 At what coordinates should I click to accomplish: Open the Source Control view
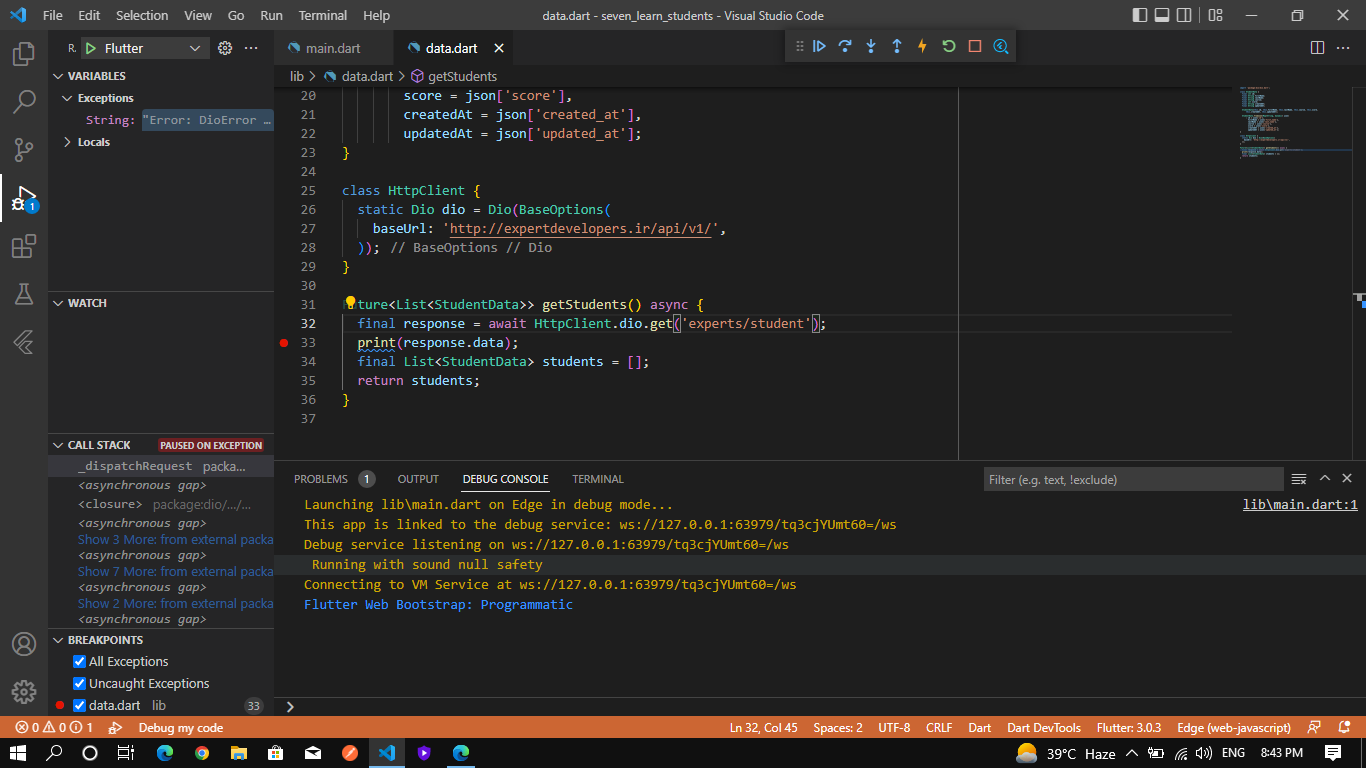pyautogui.click(x=24, y=149)
